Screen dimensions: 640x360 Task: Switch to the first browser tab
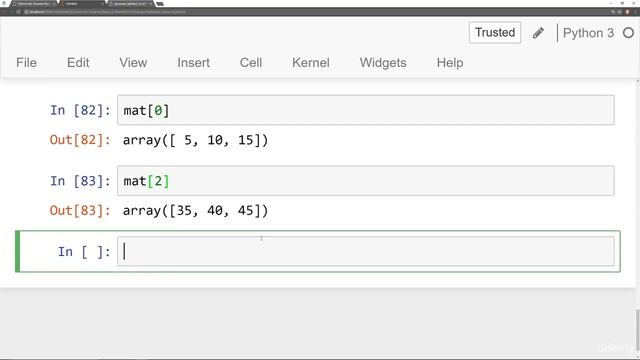(x=34, y=4)
